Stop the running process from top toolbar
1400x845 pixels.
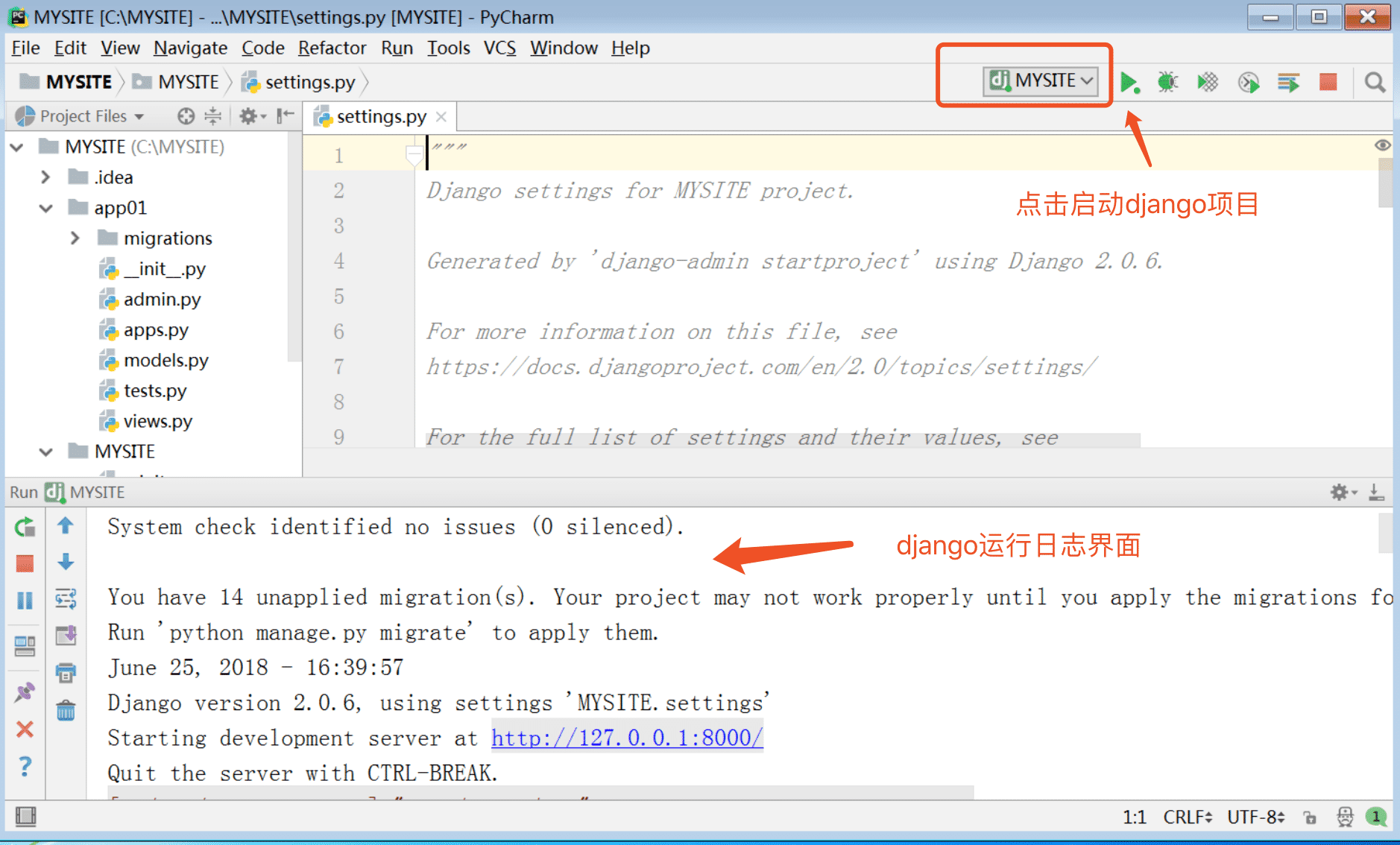[x=1328, y=82]
